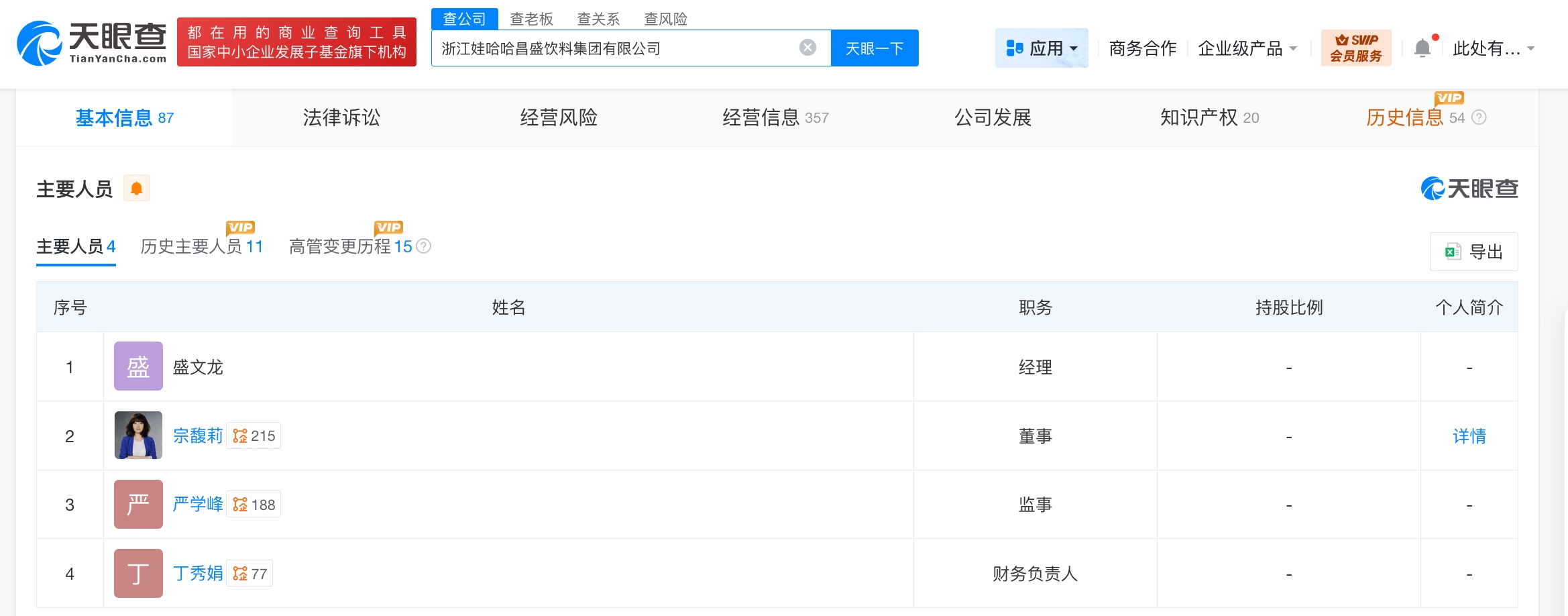Click the help icon next to 高管变更历程

pos(424,246)
